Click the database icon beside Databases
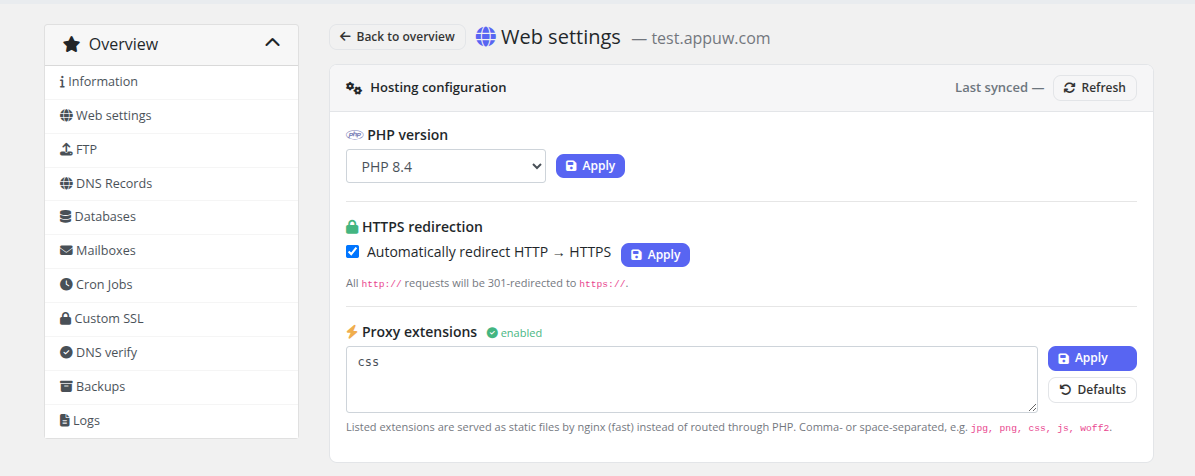The image size is (1195, 476). (66, 216)
